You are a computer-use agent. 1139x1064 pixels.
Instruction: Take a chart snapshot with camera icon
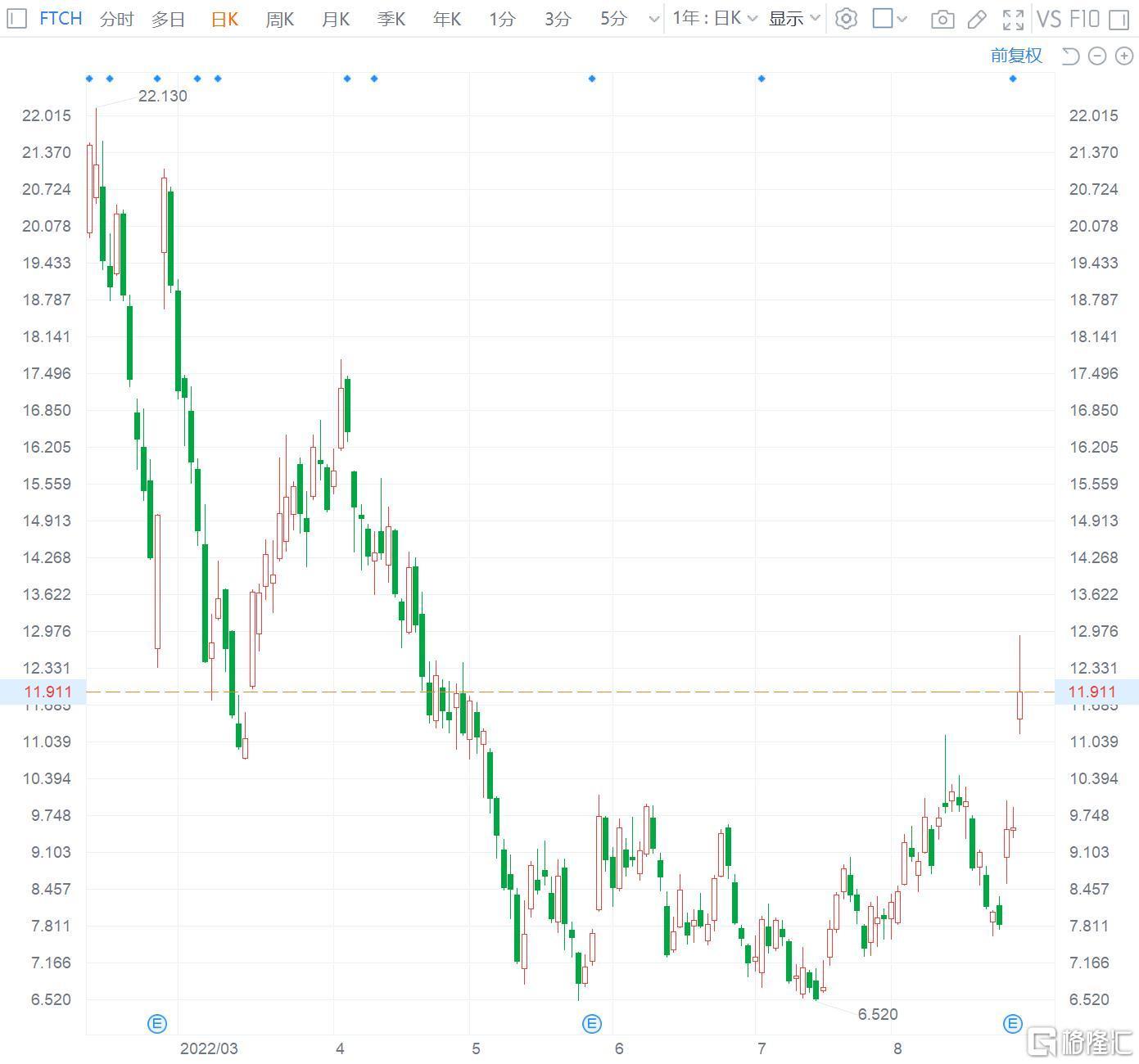[x=942, y=19]
